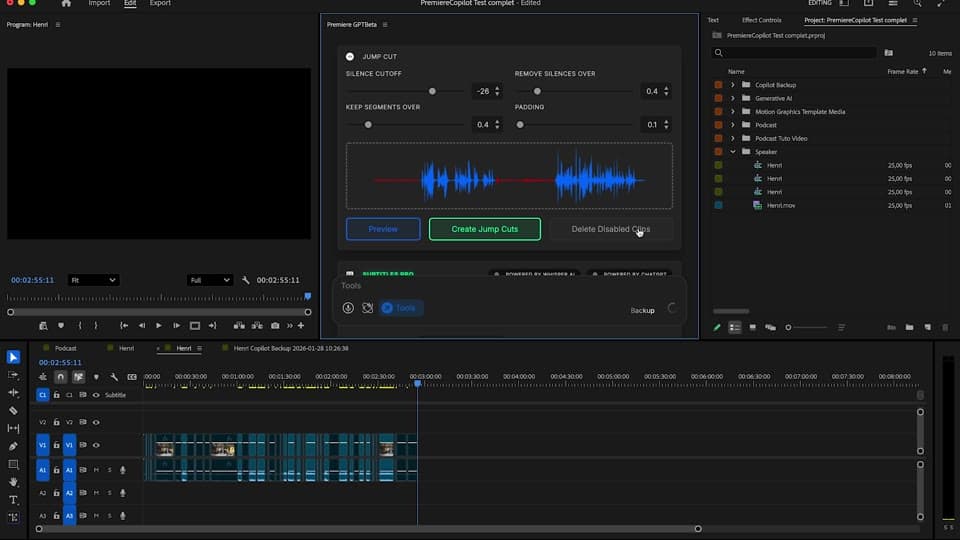Toggle Subtitle track visibility eye

click(96, 396)
